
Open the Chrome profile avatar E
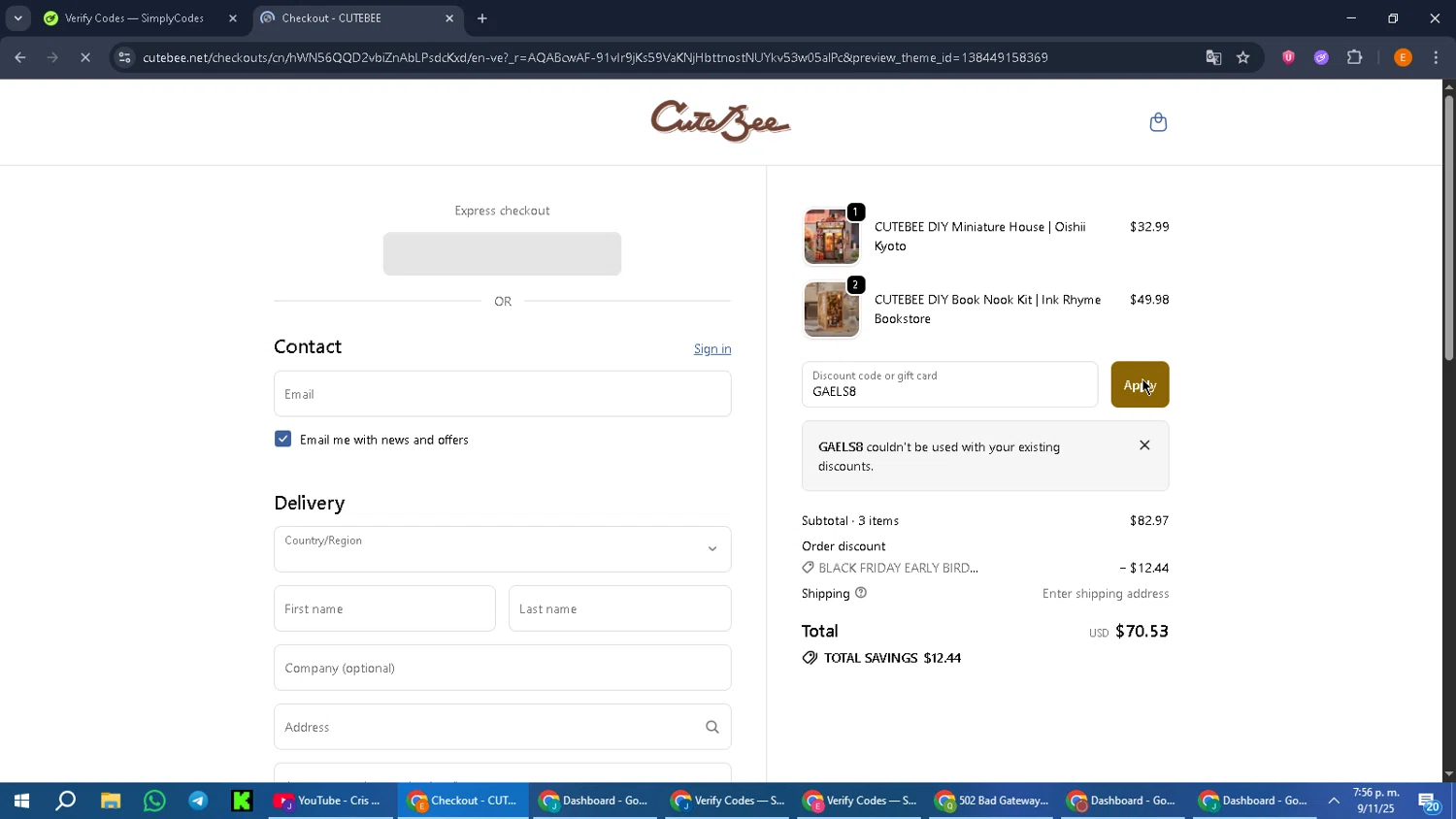point(1403,57)
